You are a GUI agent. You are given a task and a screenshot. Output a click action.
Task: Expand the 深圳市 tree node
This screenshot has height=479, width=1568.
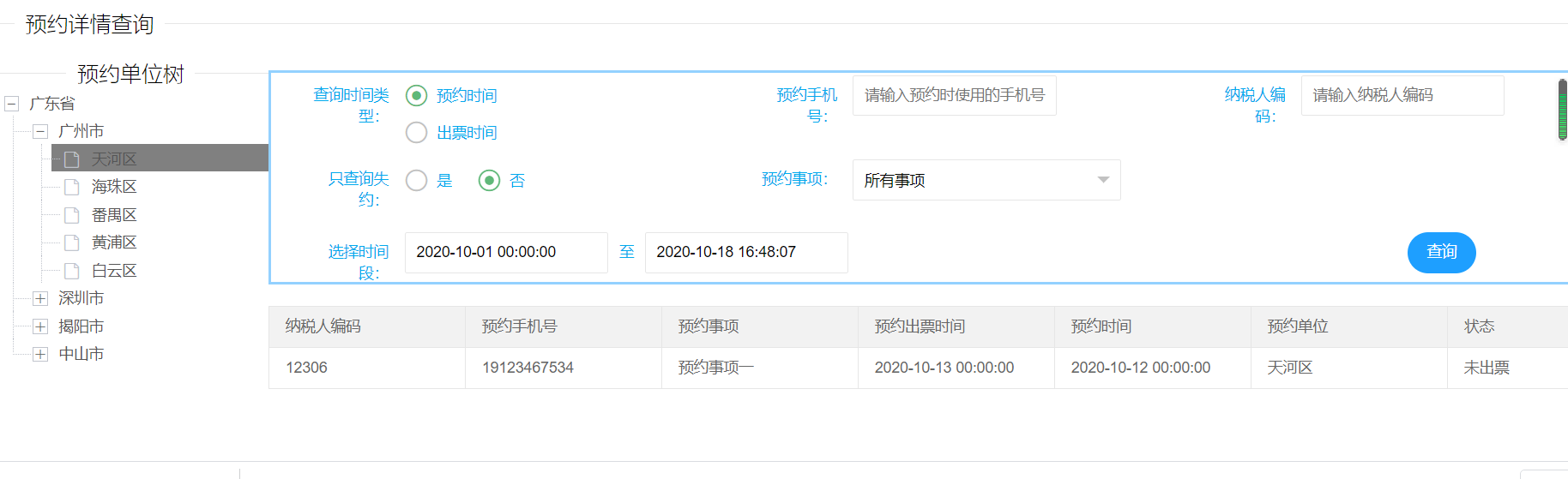(39, 298)
